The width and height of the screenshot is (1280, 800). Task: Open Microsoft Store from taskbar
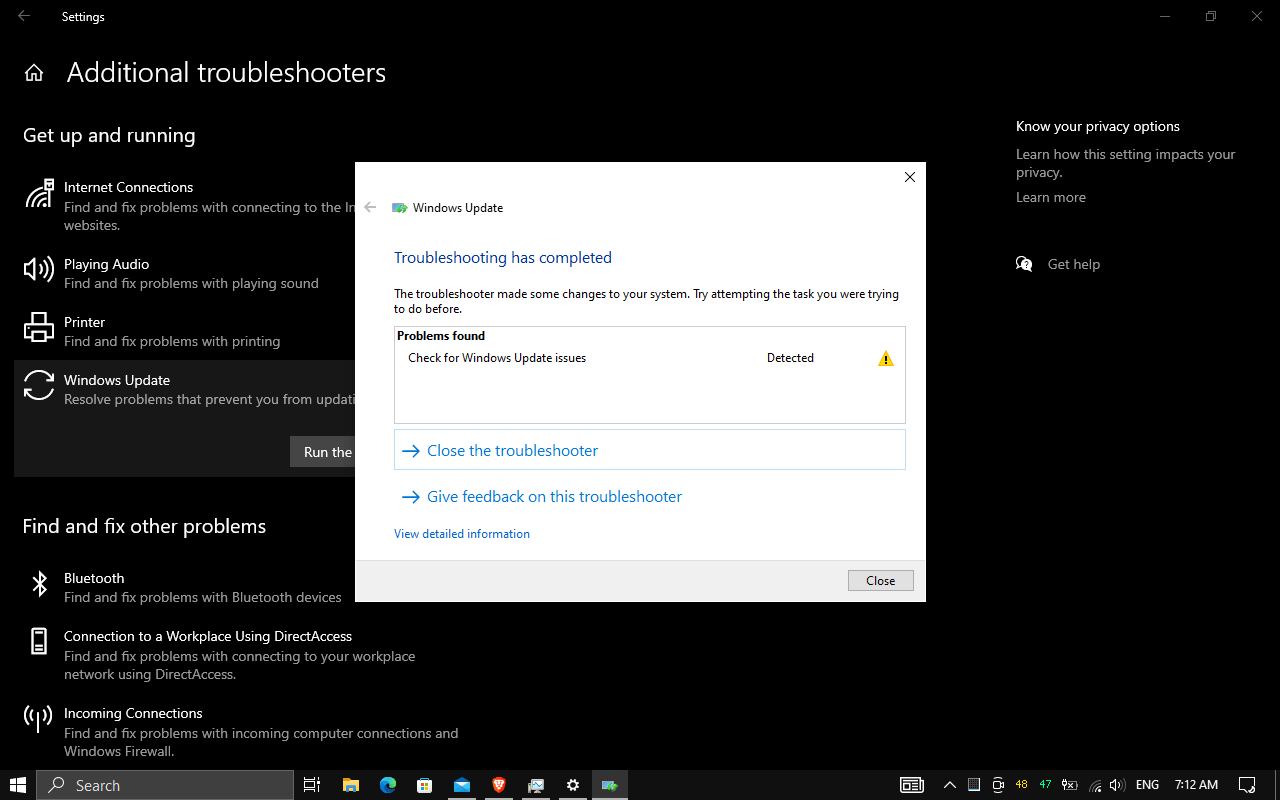425,785
